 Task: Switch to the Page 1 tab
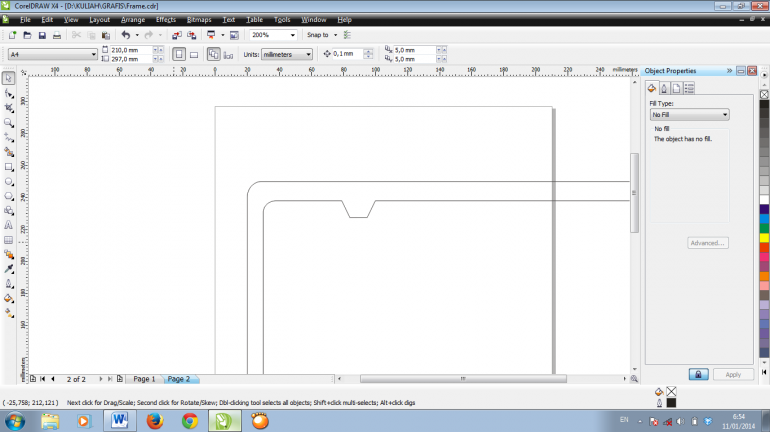coord(144,379)
